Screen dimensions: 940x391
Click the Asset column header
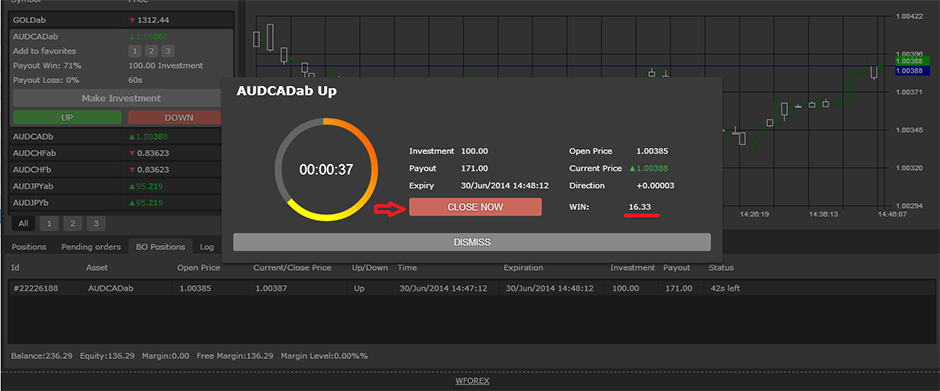[x=97, y=267]
